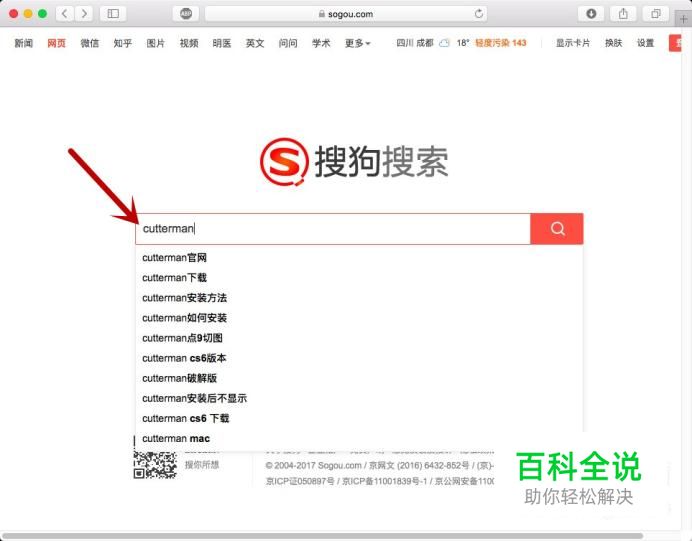
Task: Open the 新闻 news category
Action: pyautogui.click(x=23, y=43)
